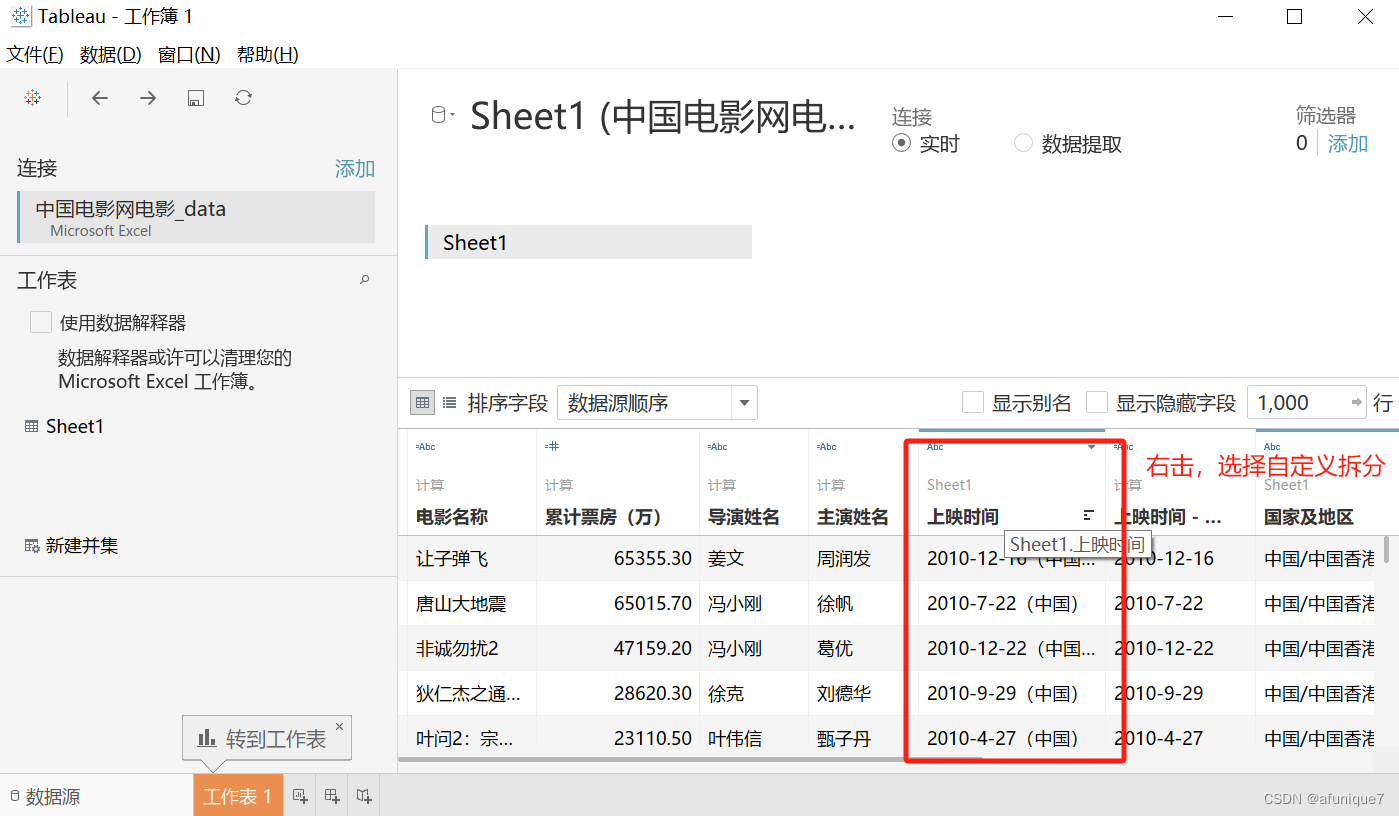Save the workbook with the disk icon
The height and width of the screenshot is (816, 1399).
click(x=196, y=98)
